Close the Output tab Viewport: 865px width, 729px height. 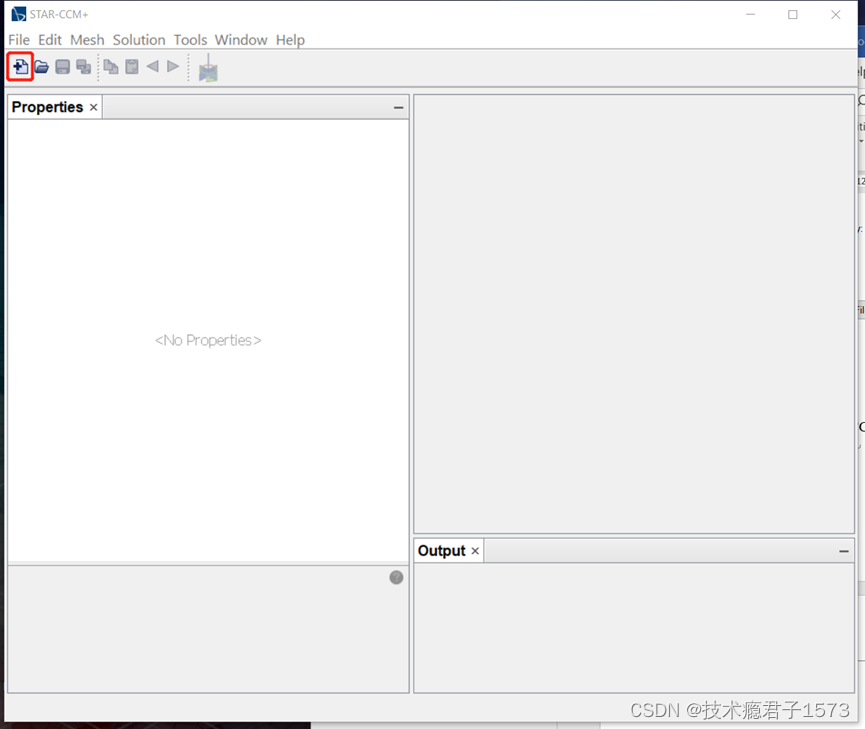pyautogui.click(x=475, y=551)
